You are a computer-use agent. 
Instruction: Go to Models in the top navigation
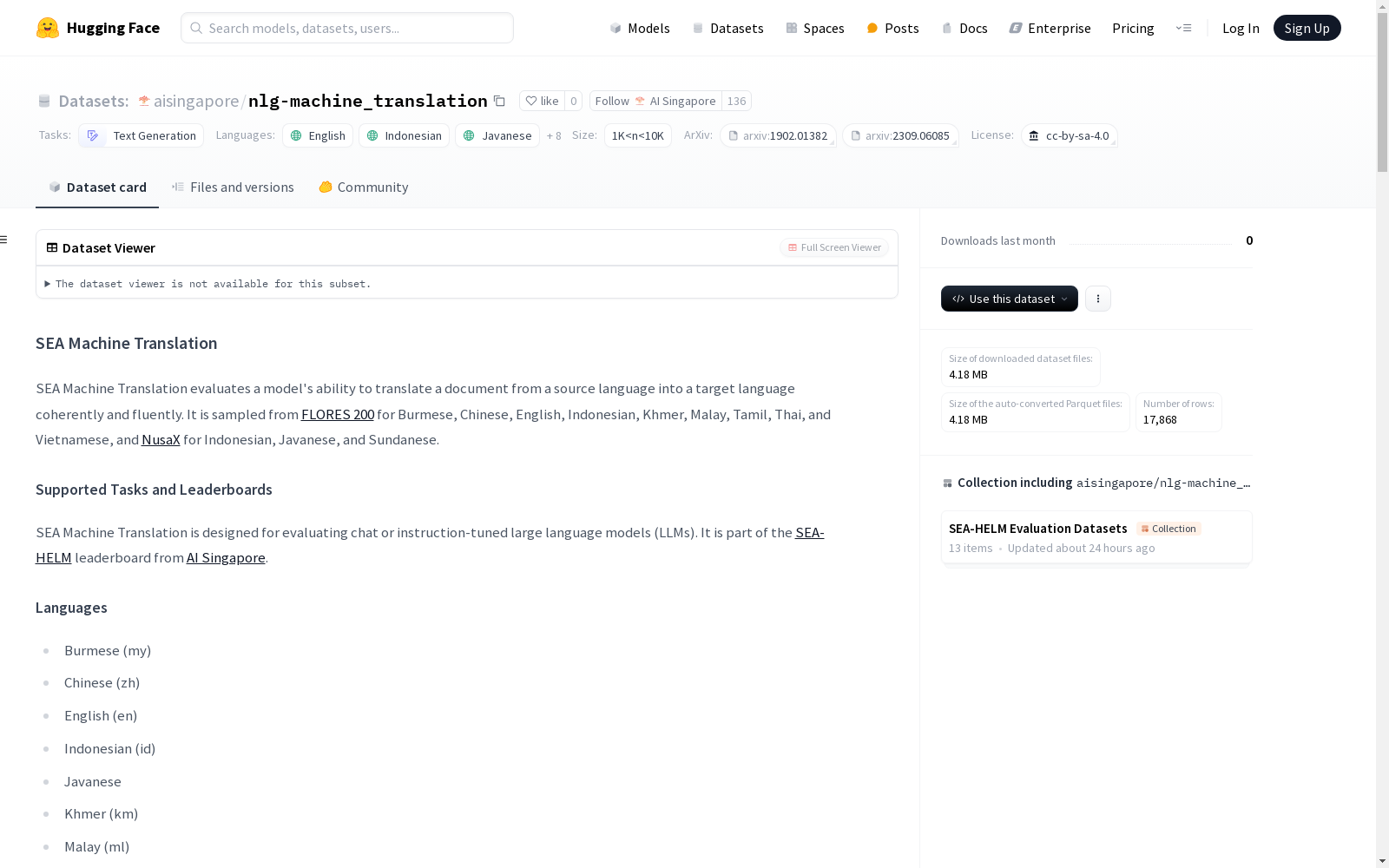coord(640,28)
